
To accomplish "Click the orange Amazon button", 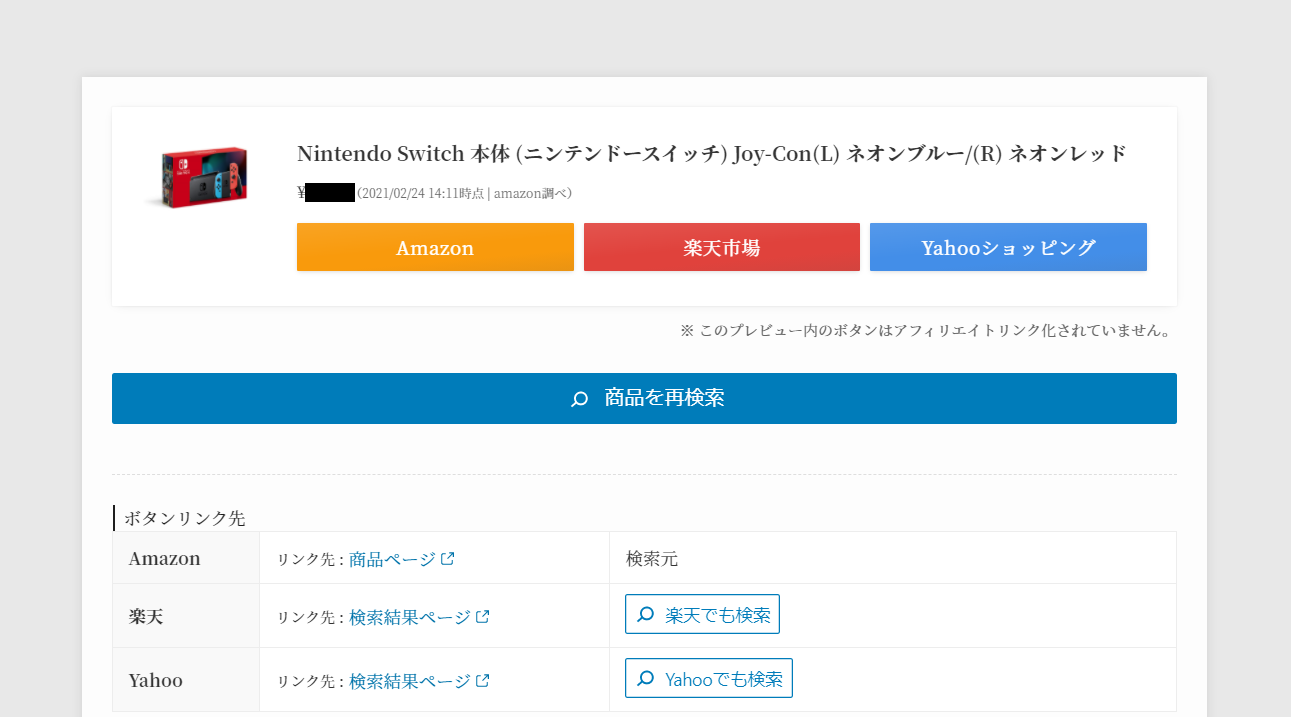I will point(435,247).
